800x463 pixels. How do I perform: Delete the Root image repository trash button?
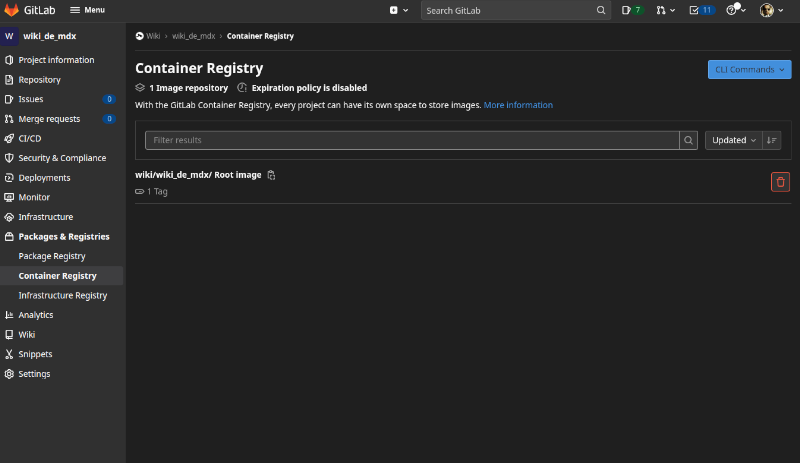780,182
